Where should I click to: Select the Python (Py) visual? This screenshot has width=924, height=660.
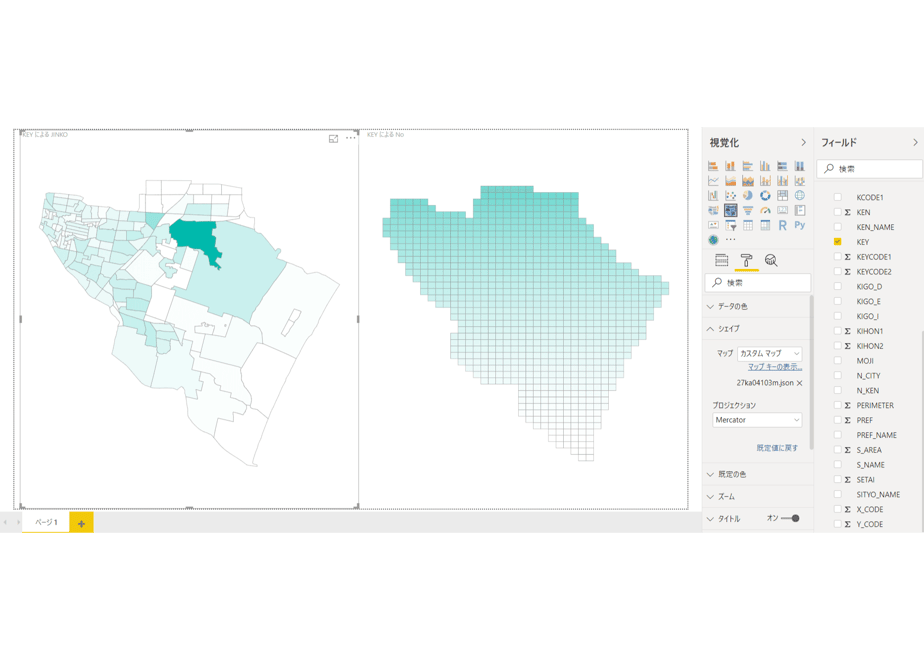coord(800,225)
